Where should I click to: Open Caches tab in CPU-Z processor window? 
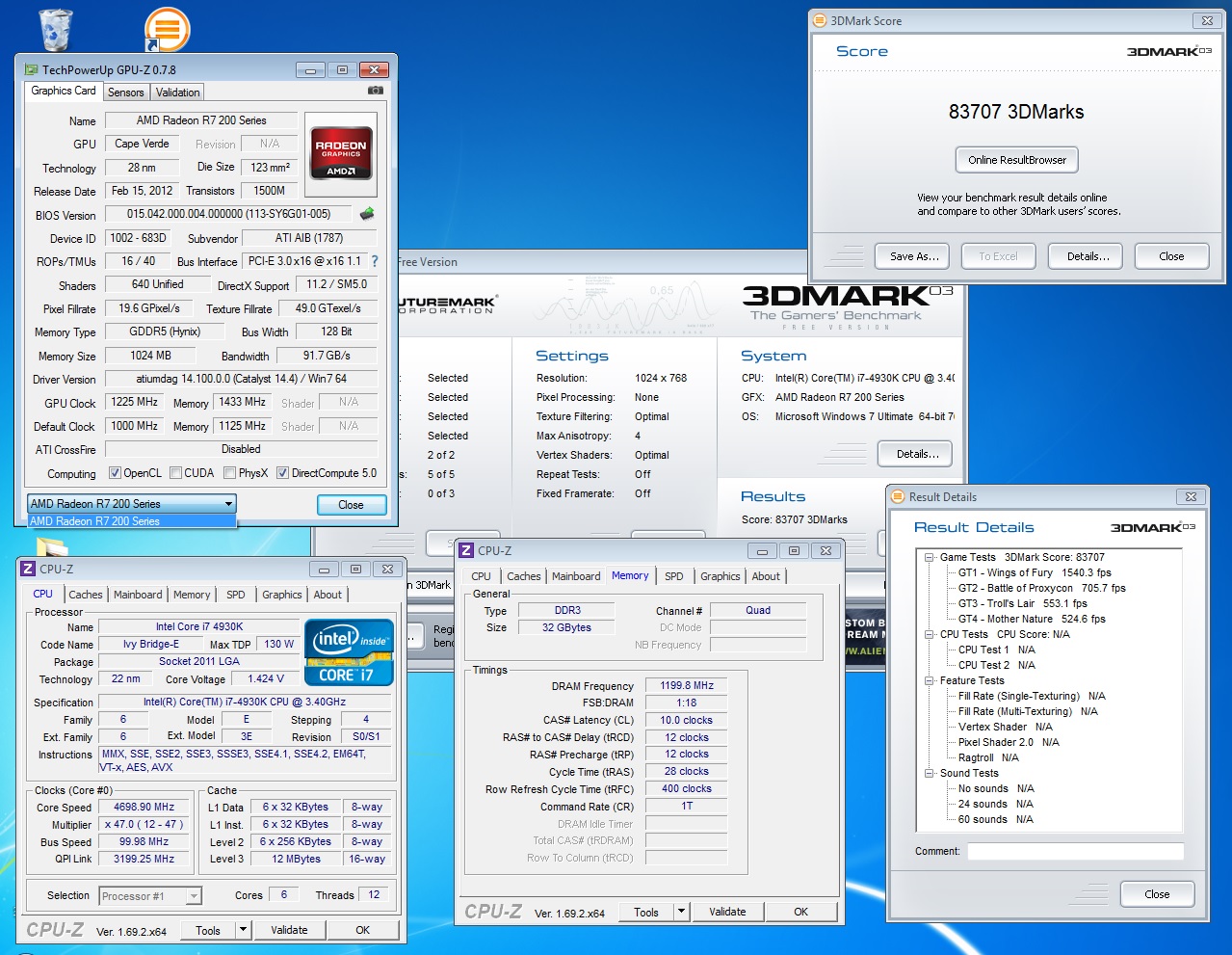[x=85, y=595]
